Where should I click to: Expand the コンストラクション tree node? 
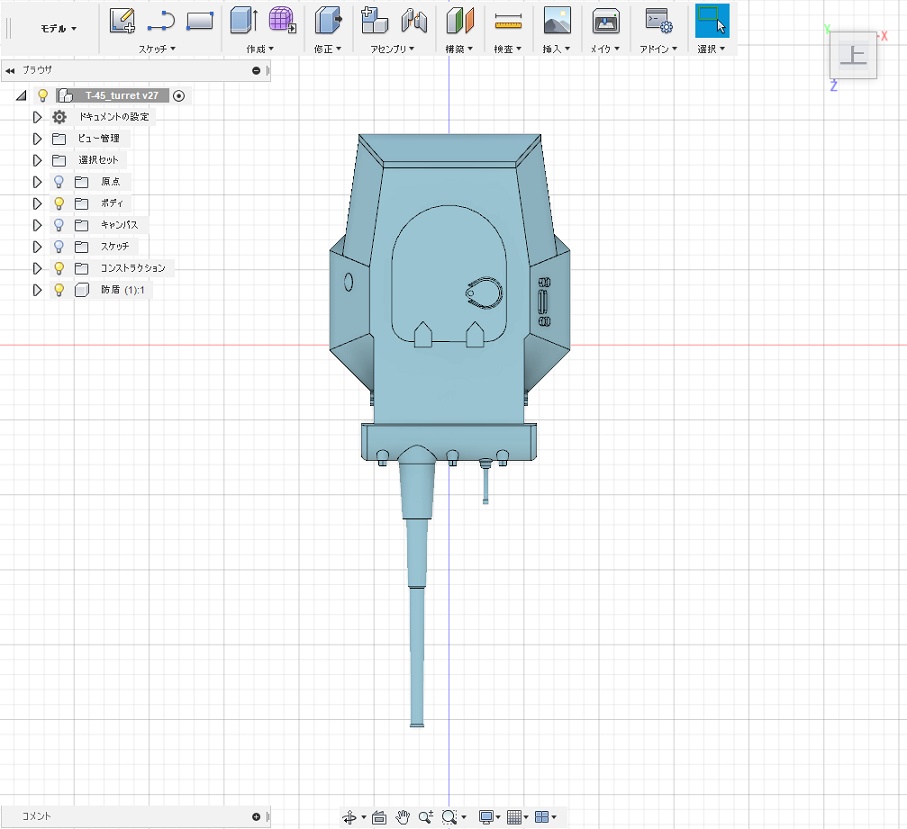[x=37, y=269]
